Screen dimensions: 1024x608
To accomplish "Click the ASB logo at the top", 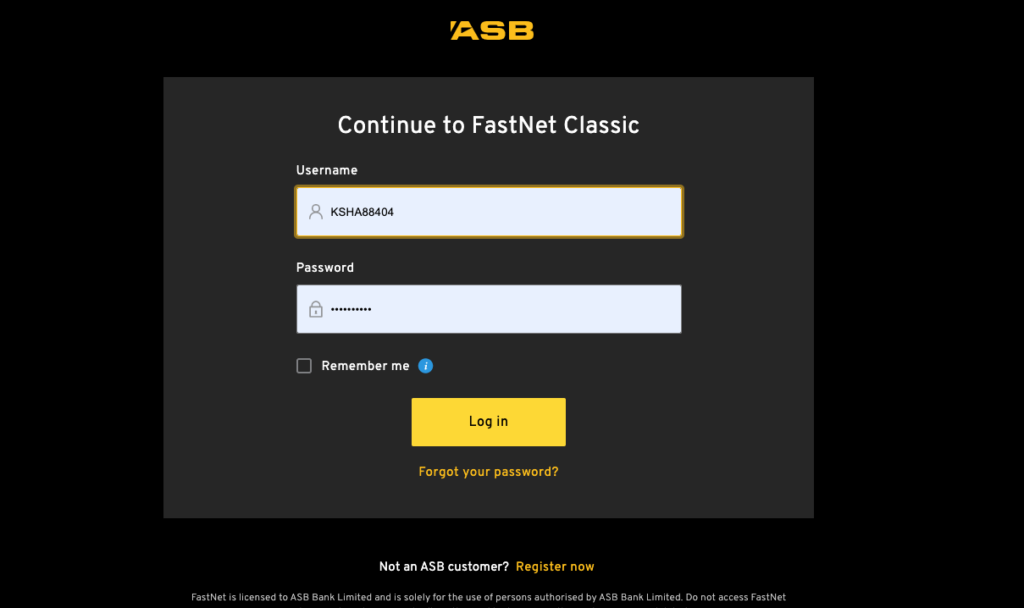I will coord(491,31).
